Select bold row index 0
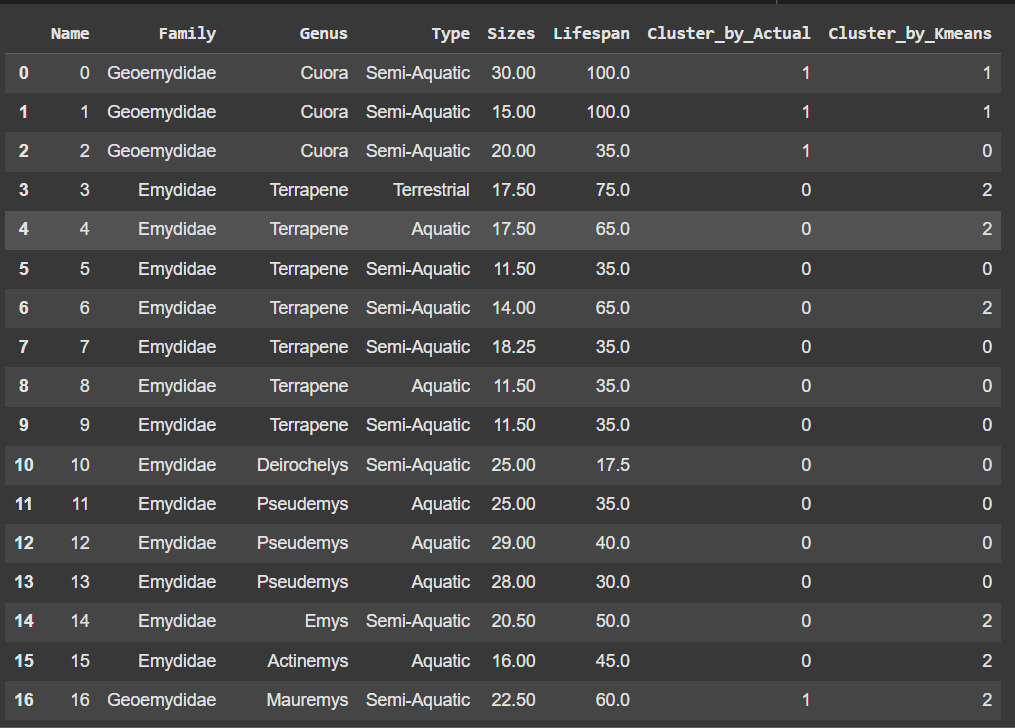Image resolution: width=1015 pixels, height=728 pixels. tap(24, 73)
